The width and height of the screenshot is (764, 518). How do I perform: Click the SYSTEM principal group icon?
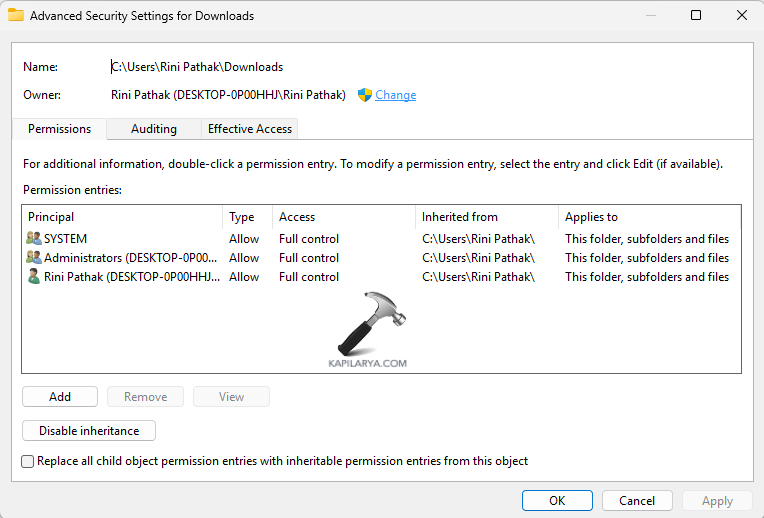click(x=34, y=239)
